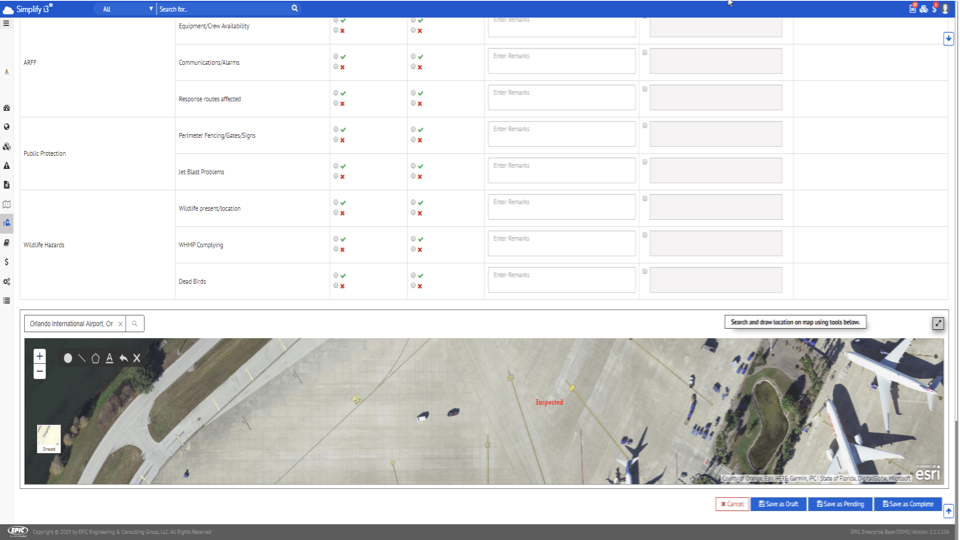Select the polygon draw tool on map
Image resolution: width=960 pixels, height=540 pixels.
click(96, 358)
